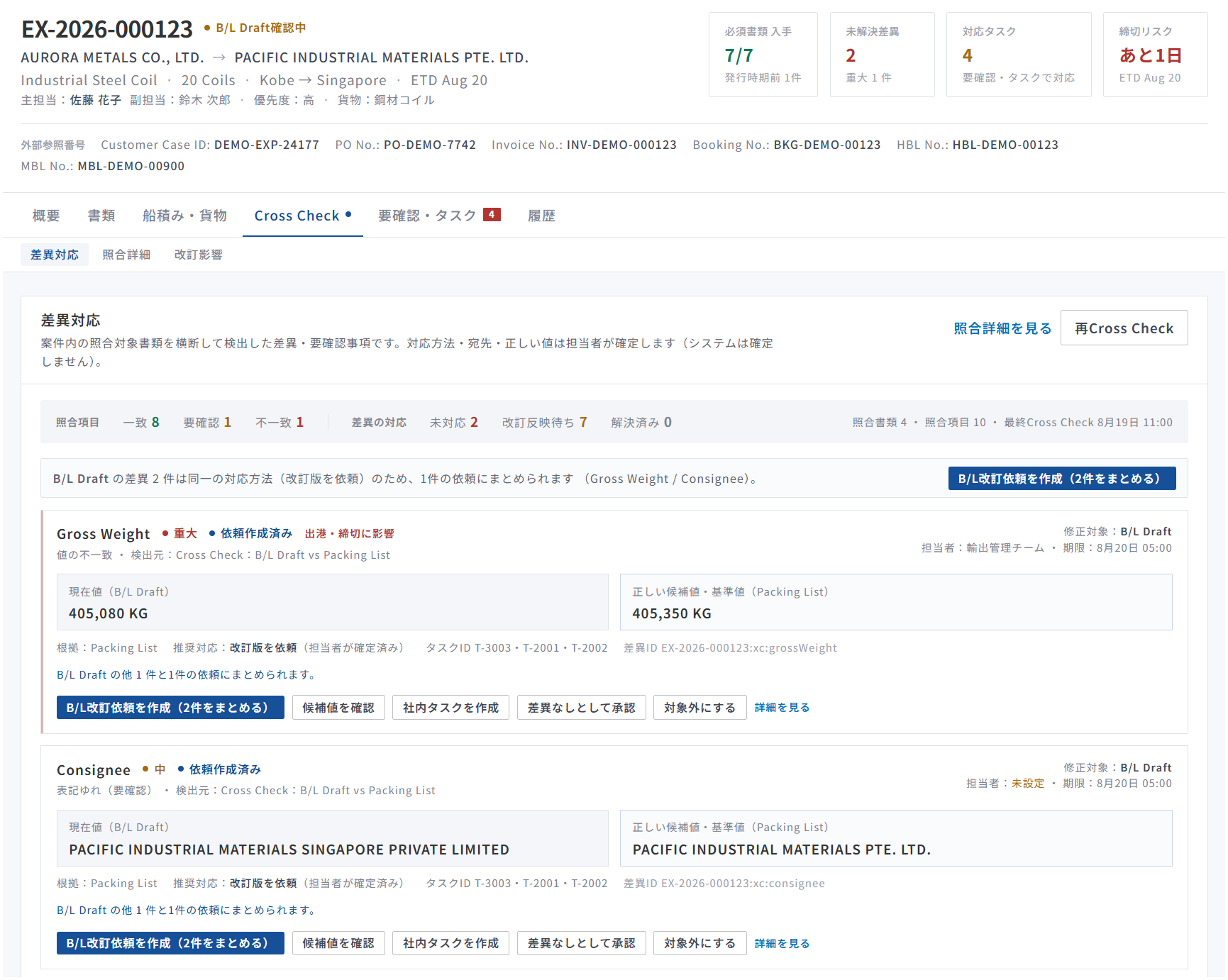
Task: Open 詳細を見る for Gross Weight
Action: click(x=782, y=708)
